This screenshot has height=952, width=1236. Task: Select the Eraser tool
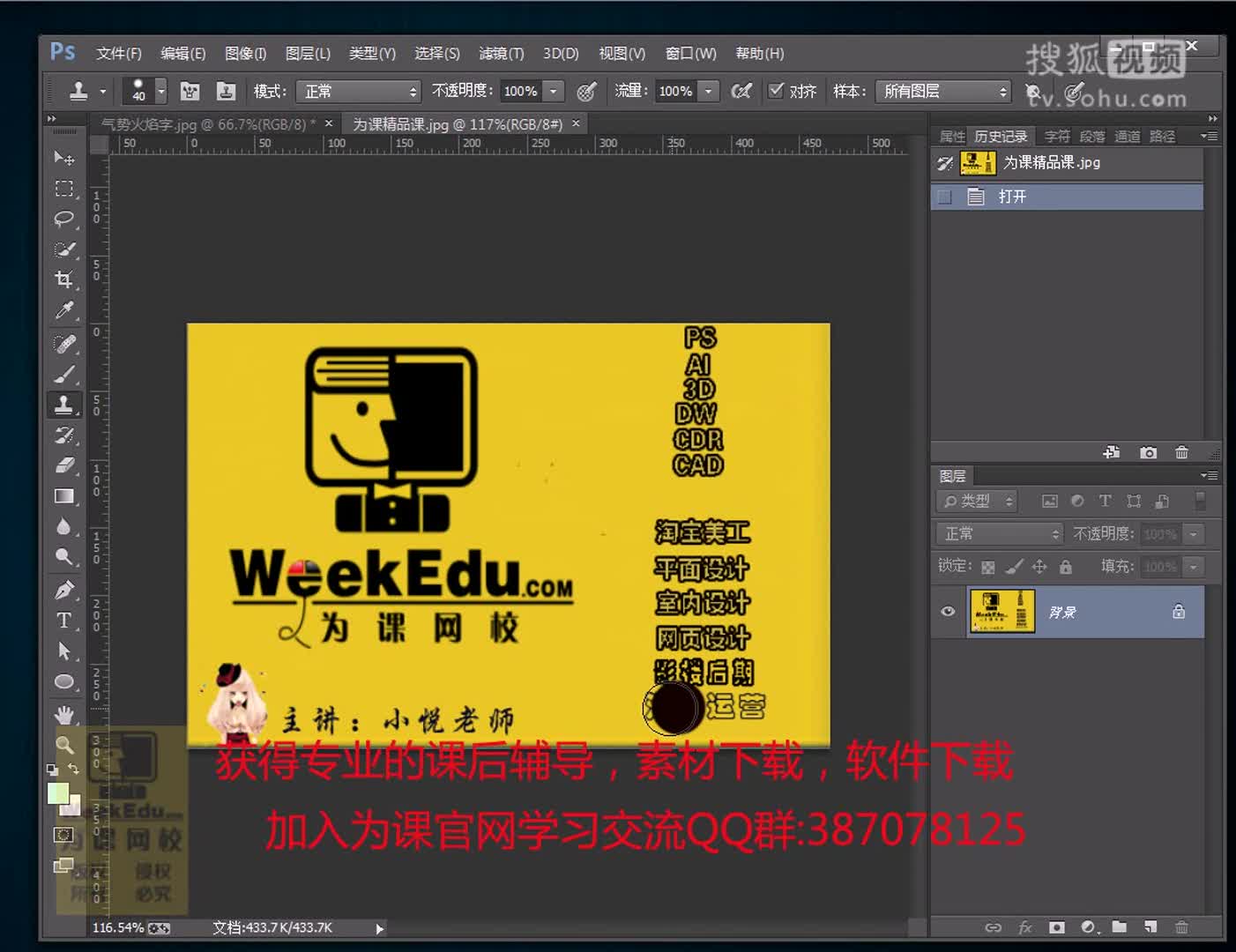pyautogui.click(x=63, y=465)
